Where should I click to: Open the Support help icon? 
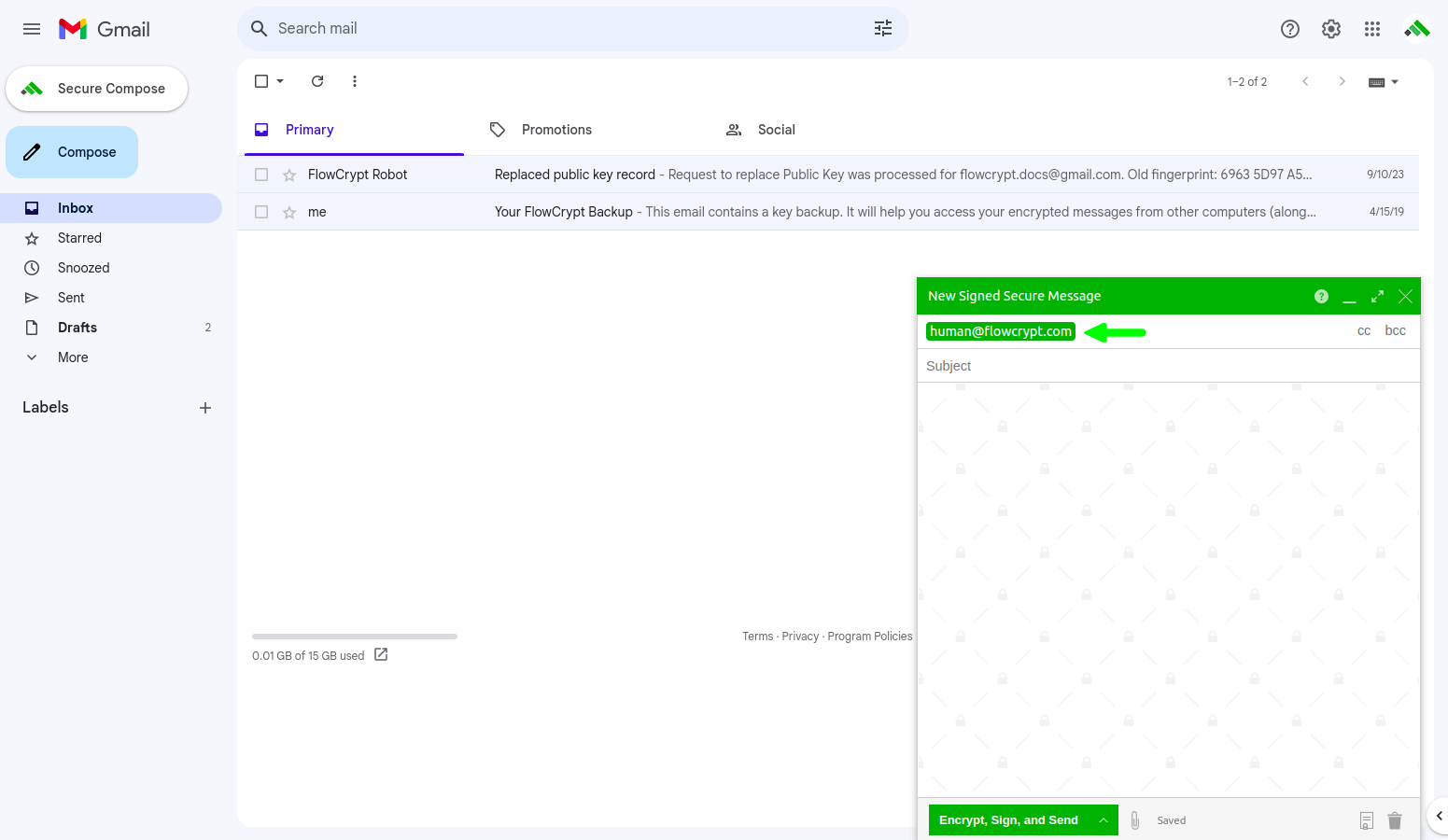[x=1290, y=29]
